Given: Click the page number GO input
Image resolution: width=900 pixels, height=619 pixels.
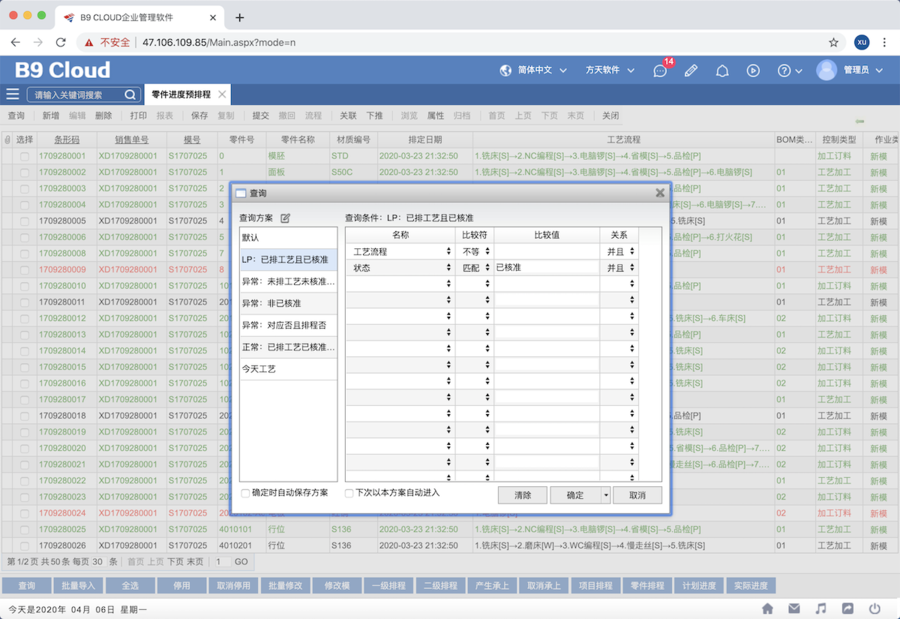Looking at the screenshot, I should pyautogui.click(x=222, y=562).
